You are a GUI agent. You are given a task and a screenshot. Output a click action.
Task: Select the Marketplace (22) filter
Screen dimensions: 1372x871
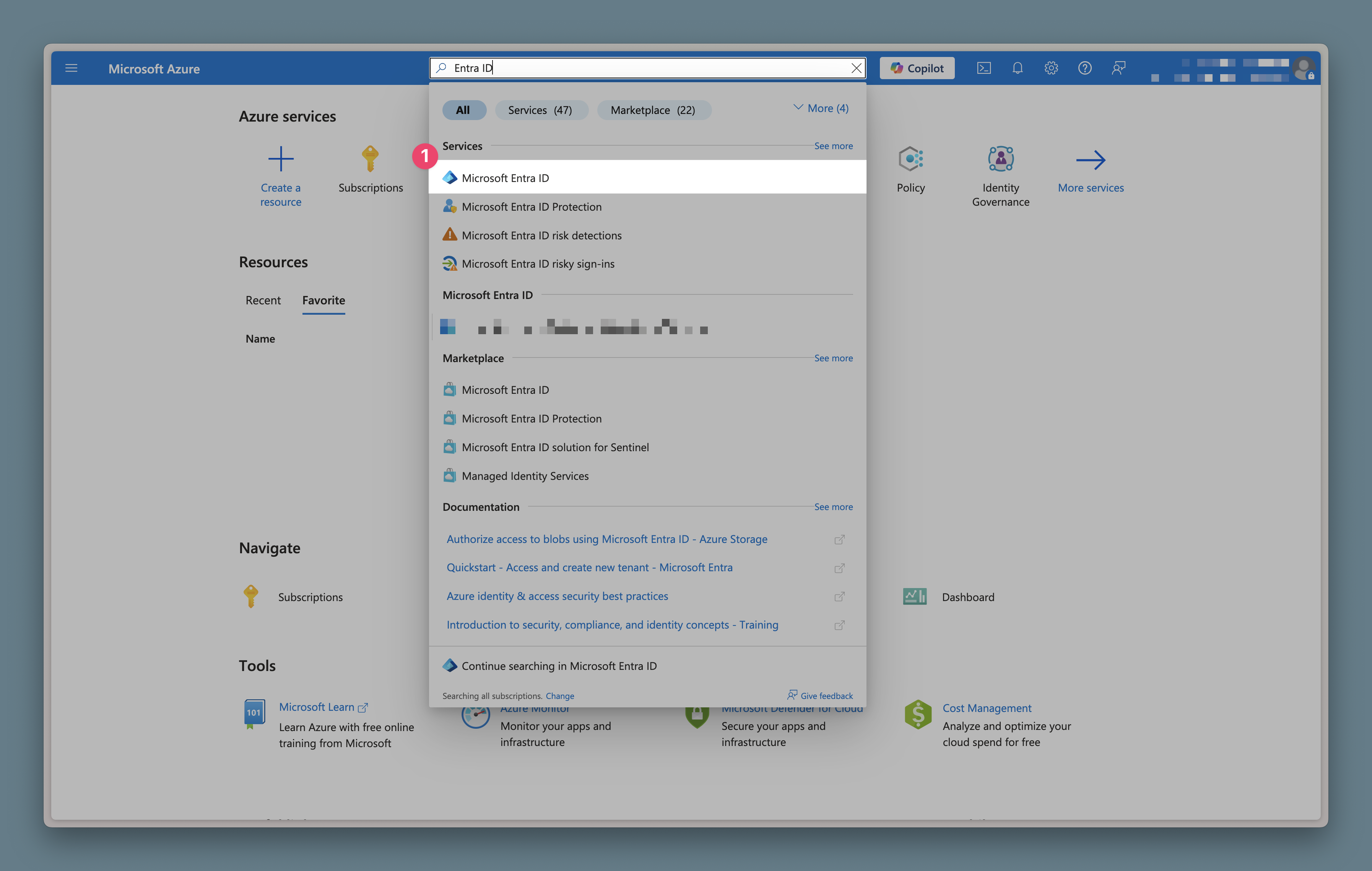tap(653, 110)
